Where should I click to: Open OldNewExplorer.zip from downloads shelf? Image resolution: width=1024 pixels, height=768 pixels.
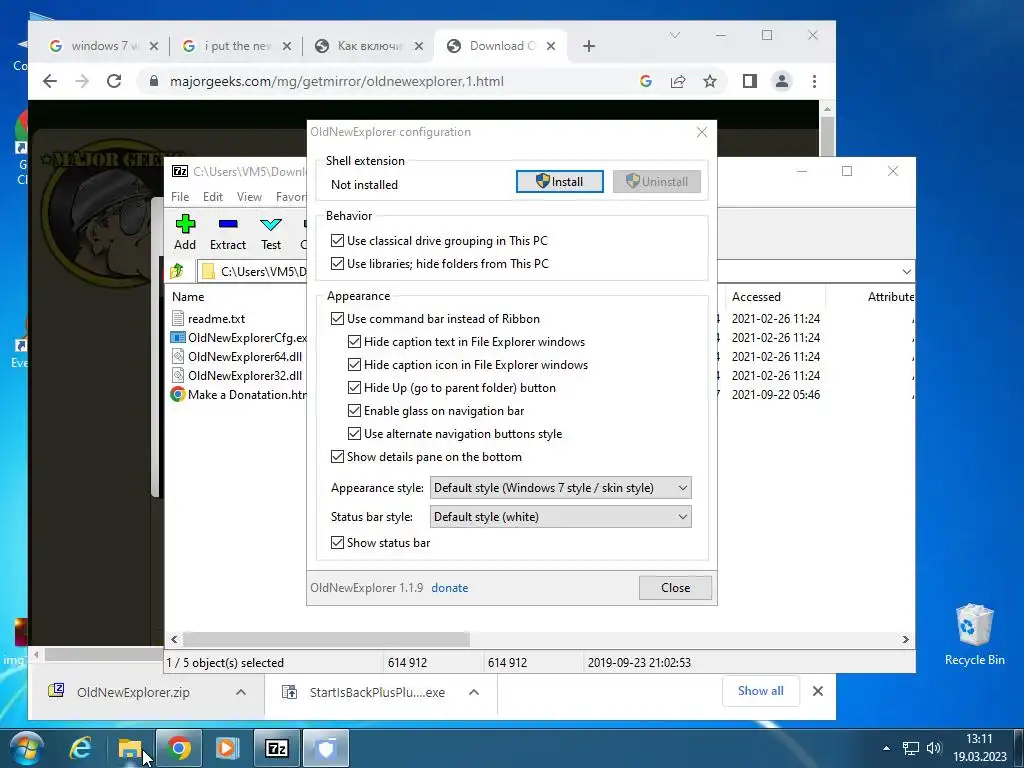pos(133,692)
